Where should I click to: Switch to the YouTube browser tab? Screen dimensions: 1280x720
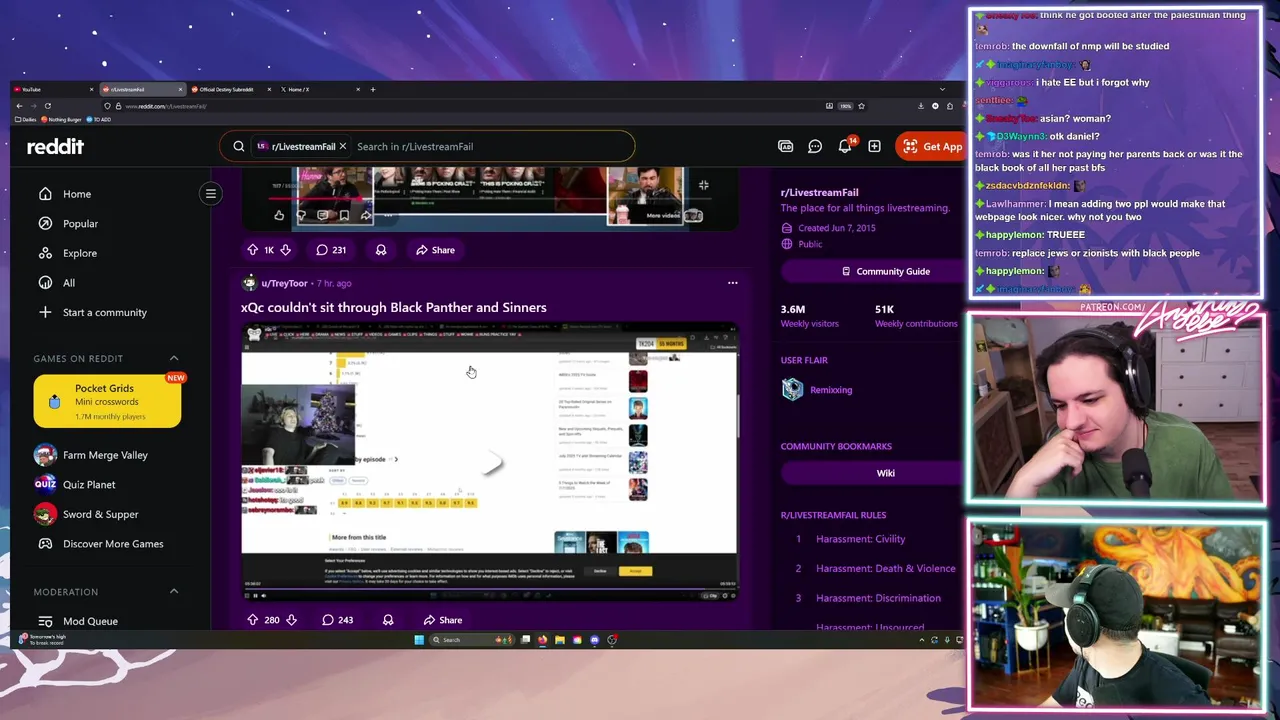coord(54,89)
